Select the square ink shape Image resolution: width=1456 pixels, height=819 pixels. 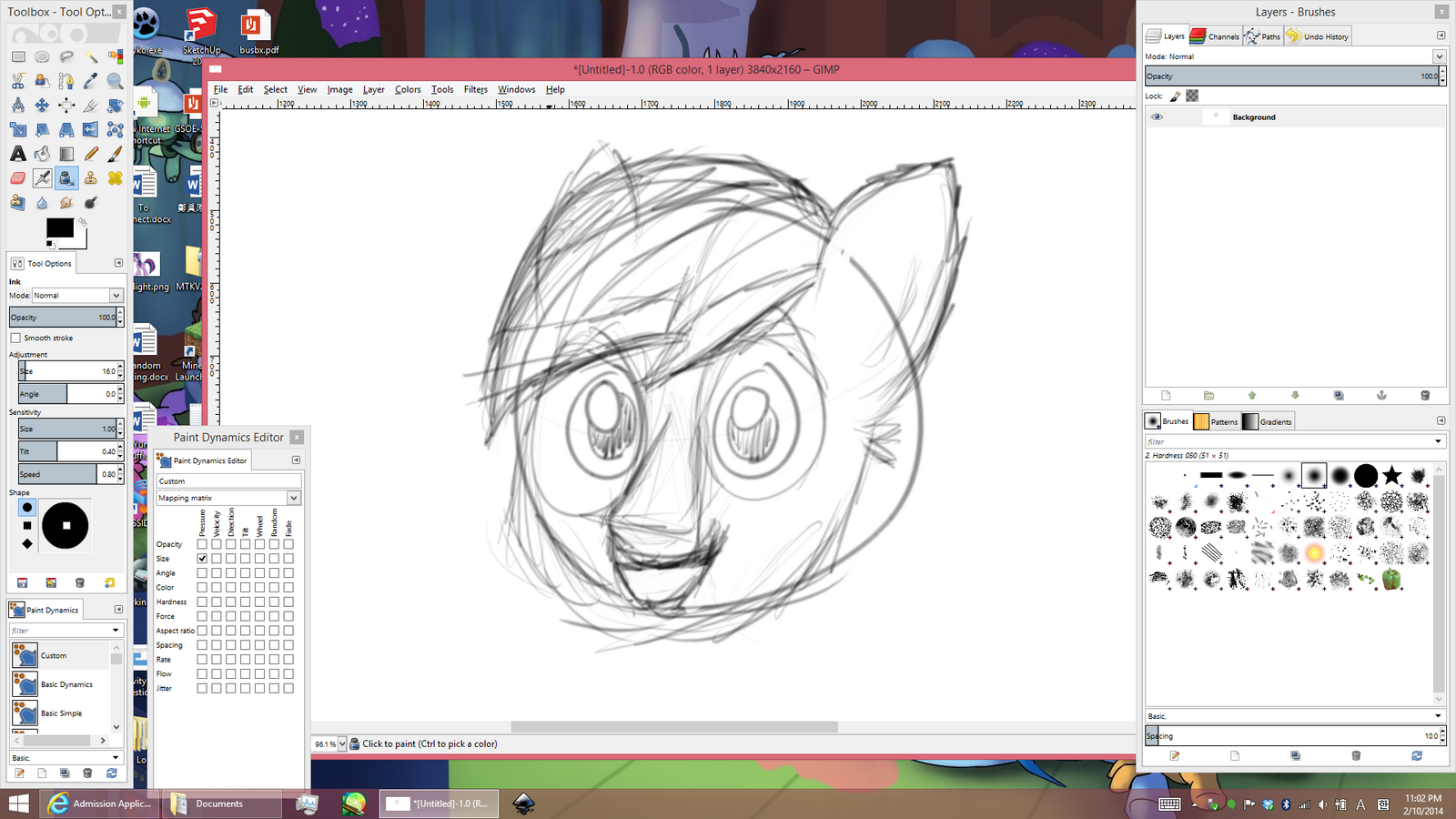click(x=27, y=525)
